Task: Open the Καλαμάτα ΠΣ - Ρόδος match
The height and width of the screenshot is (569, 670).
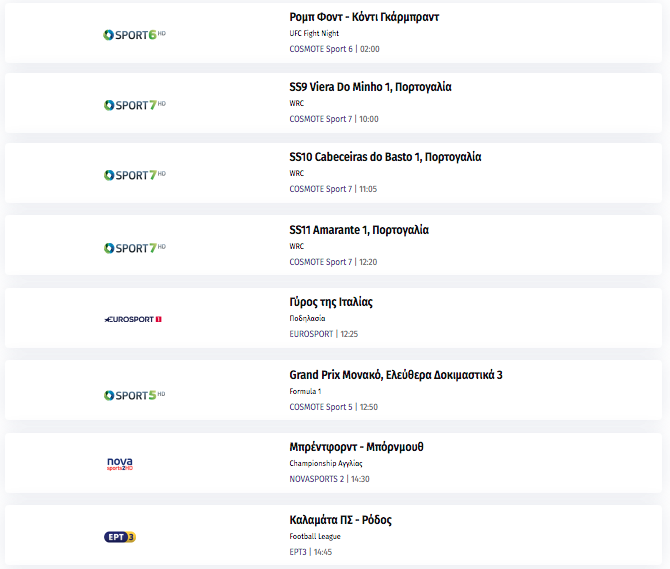Action: pos(341,520)
